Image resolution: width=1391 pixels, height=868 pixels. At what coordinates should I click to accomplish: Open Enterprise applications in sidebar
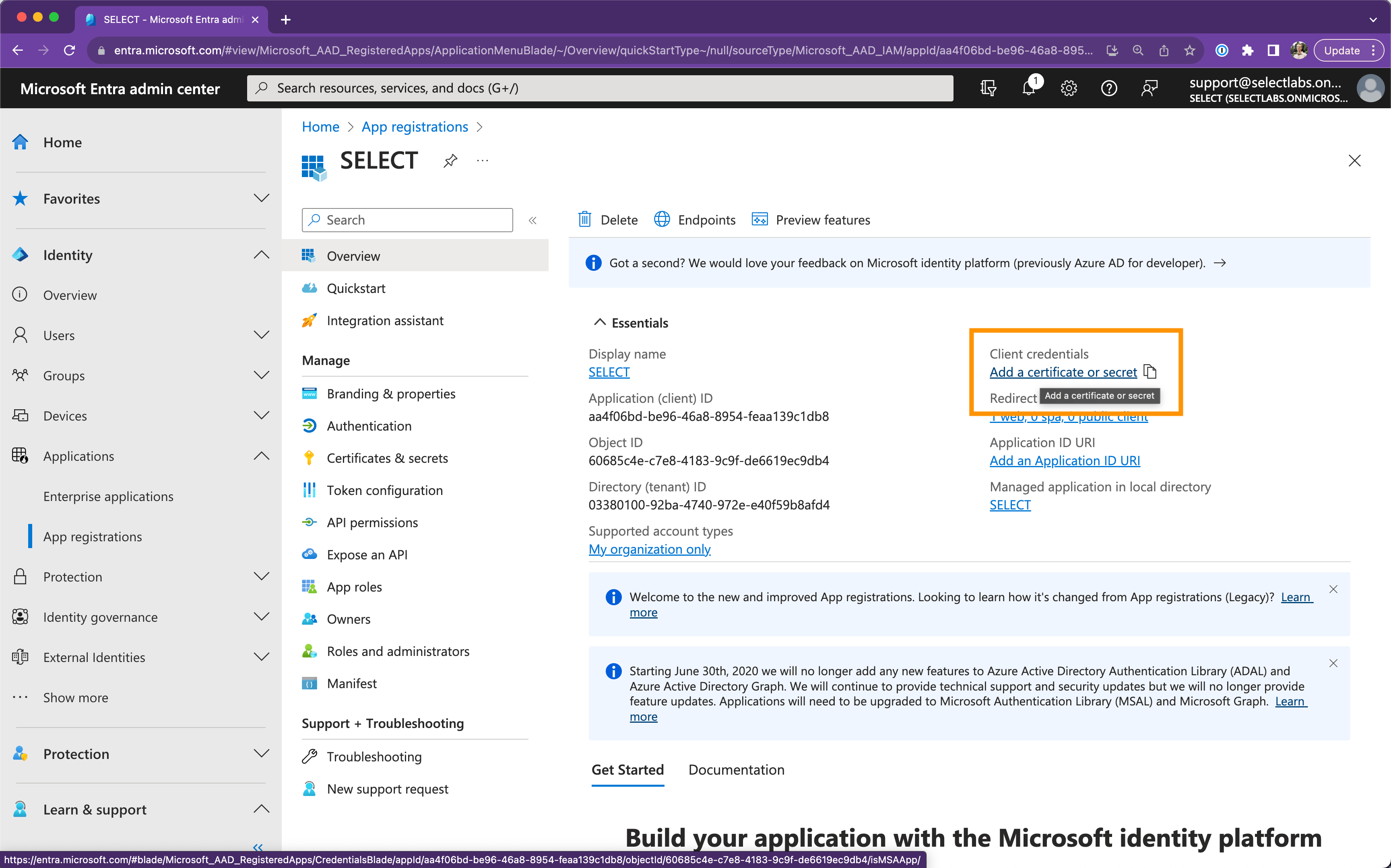(108, 496)
